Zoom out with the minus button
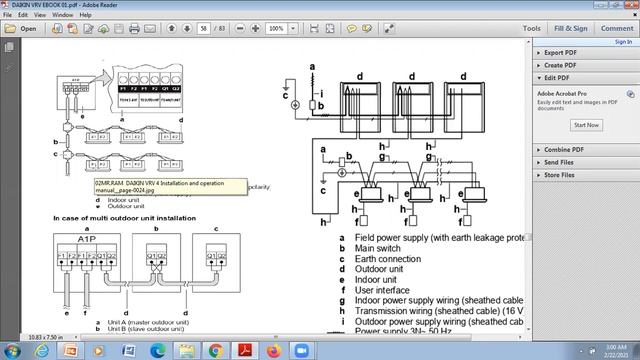Viewport: 640px width, 360px height. coord(240,29)
